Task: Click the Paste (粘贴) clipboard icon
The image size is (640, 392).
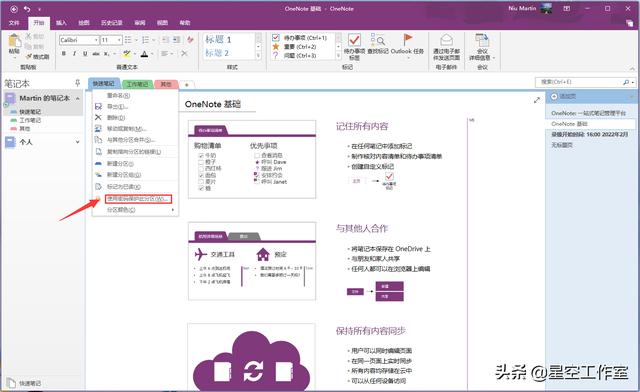Action: 14,40
